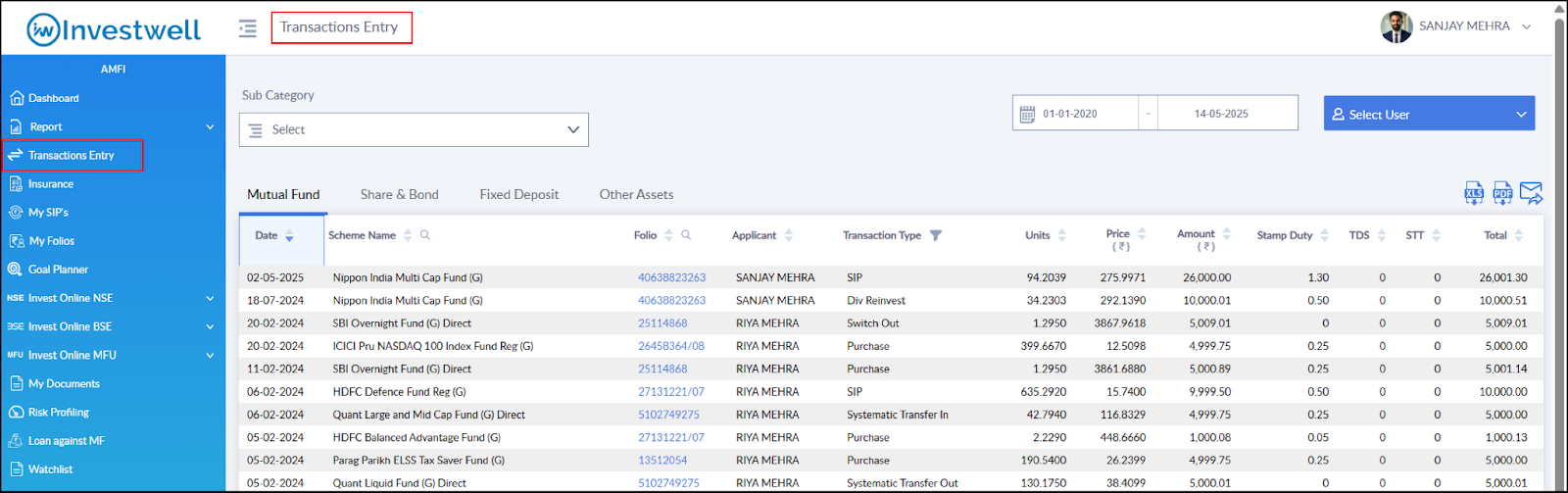Click the My Folios icon
Image resolution: width=1568 pixels, height=493 pixels.
(x=16, y=240)
